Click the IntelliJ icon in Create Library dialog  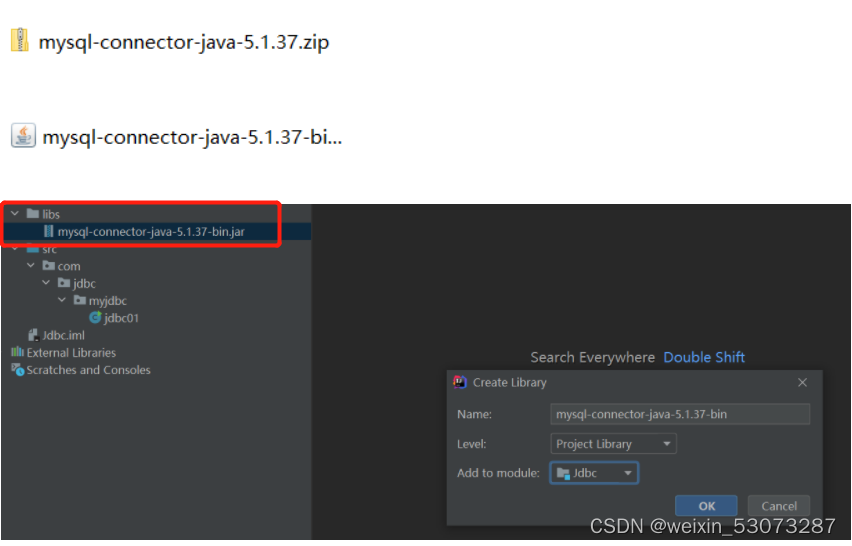point(460,382)
